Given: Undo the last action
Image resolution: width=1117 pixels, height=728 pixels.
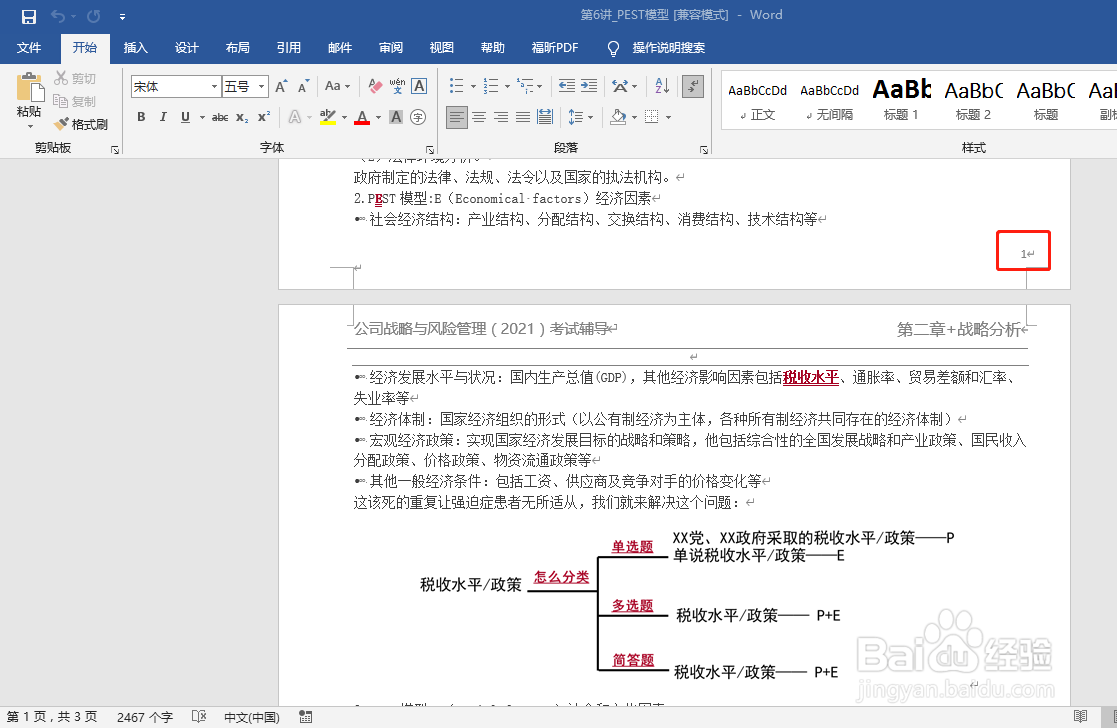Looking at the screenshot, I should (x=58, y=16).
